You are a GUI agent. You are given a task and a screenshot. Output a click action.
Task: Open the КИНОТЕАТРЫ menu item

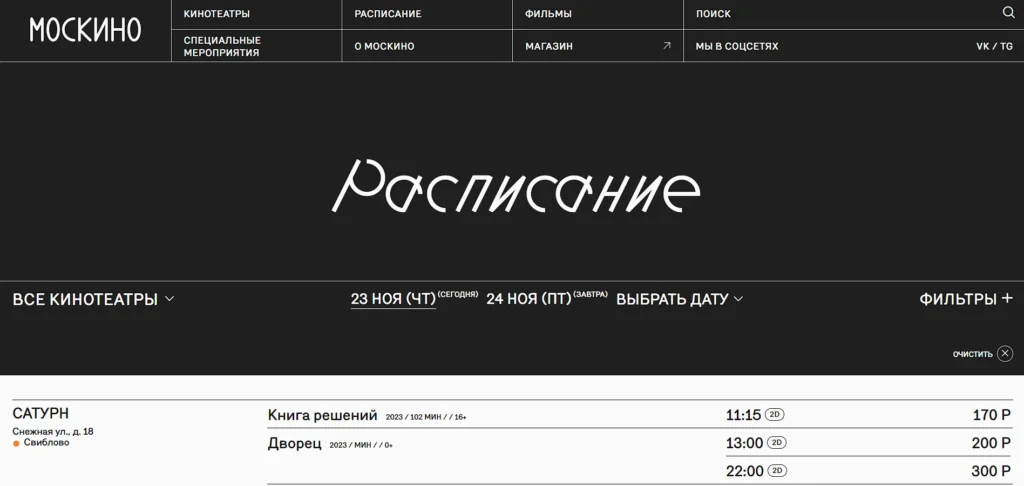(216, 14)
